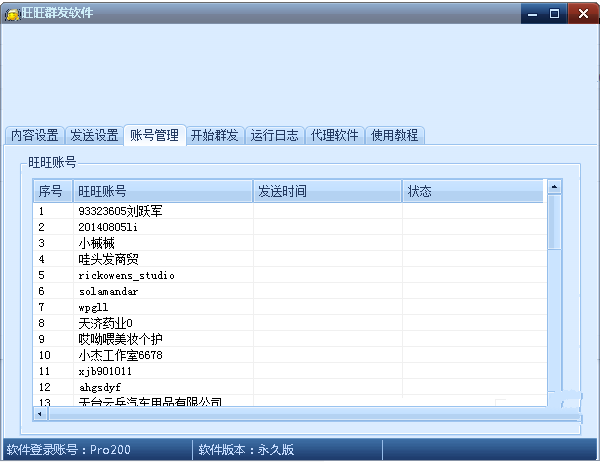Click the 状态 column header
The width and height of the screenshot is (600, 462).
(473, 191)
